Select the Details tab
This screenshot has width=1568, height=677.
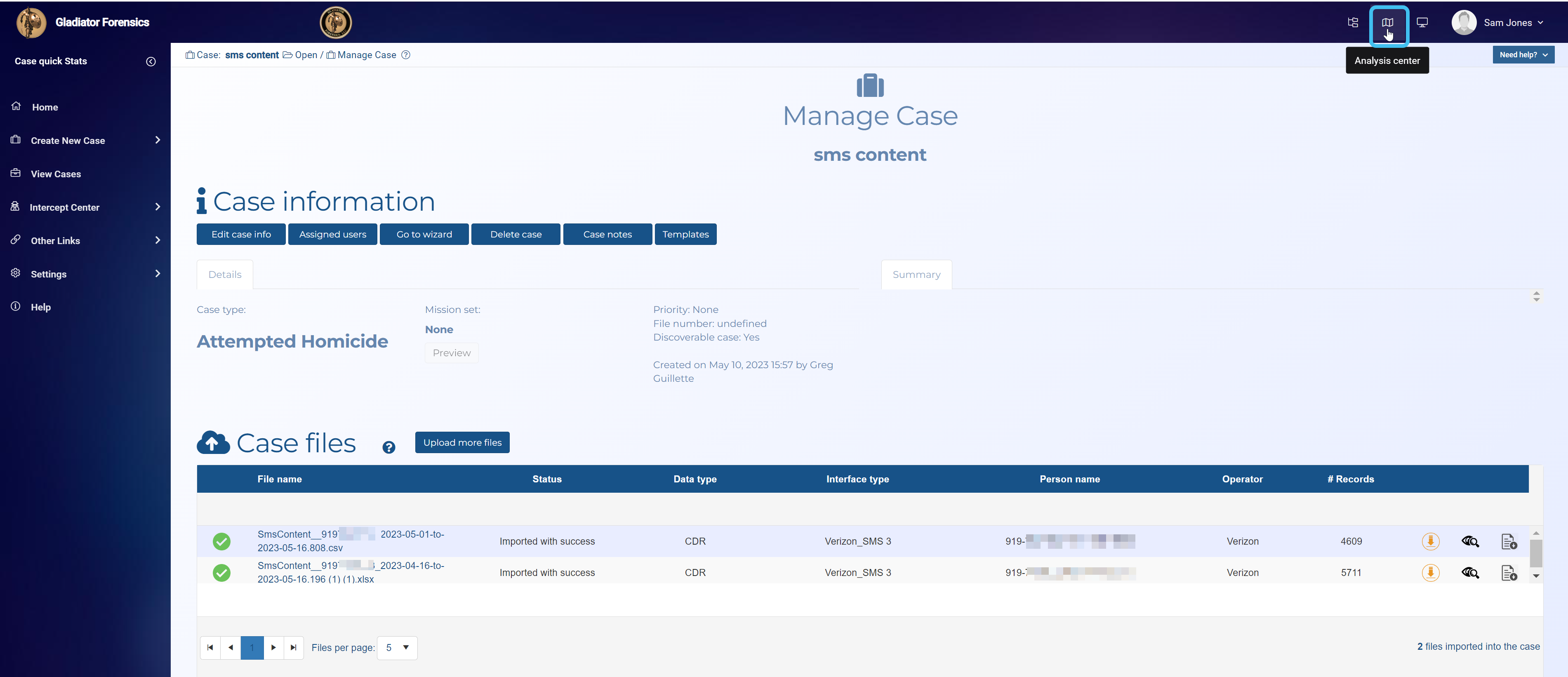point(225,274)
